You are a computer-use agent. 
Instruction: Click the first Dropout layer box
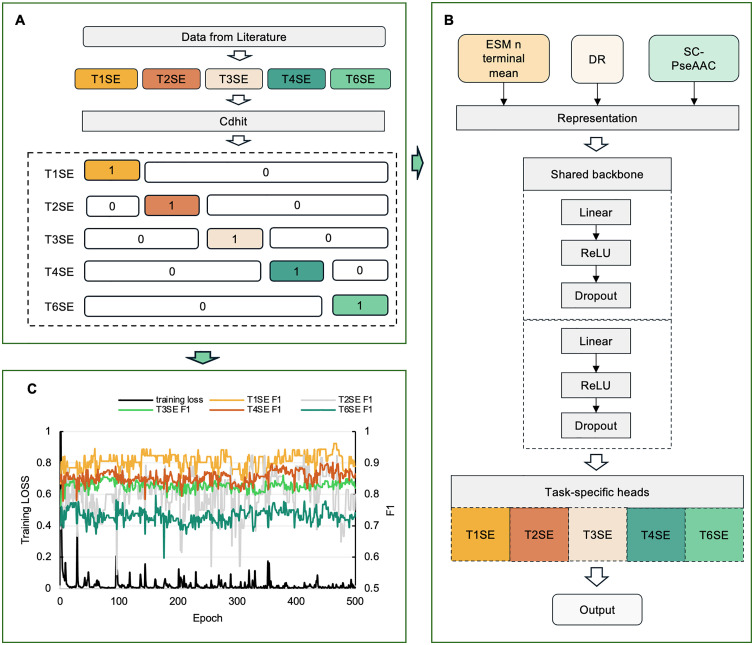coord(596,295)
